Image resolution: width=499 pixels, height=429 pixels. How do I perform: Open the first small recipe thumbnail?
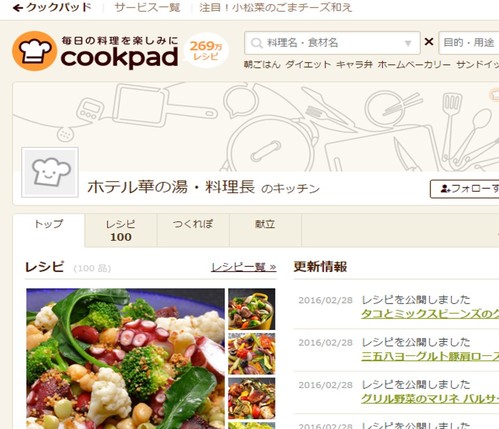[x=252, y=309]
